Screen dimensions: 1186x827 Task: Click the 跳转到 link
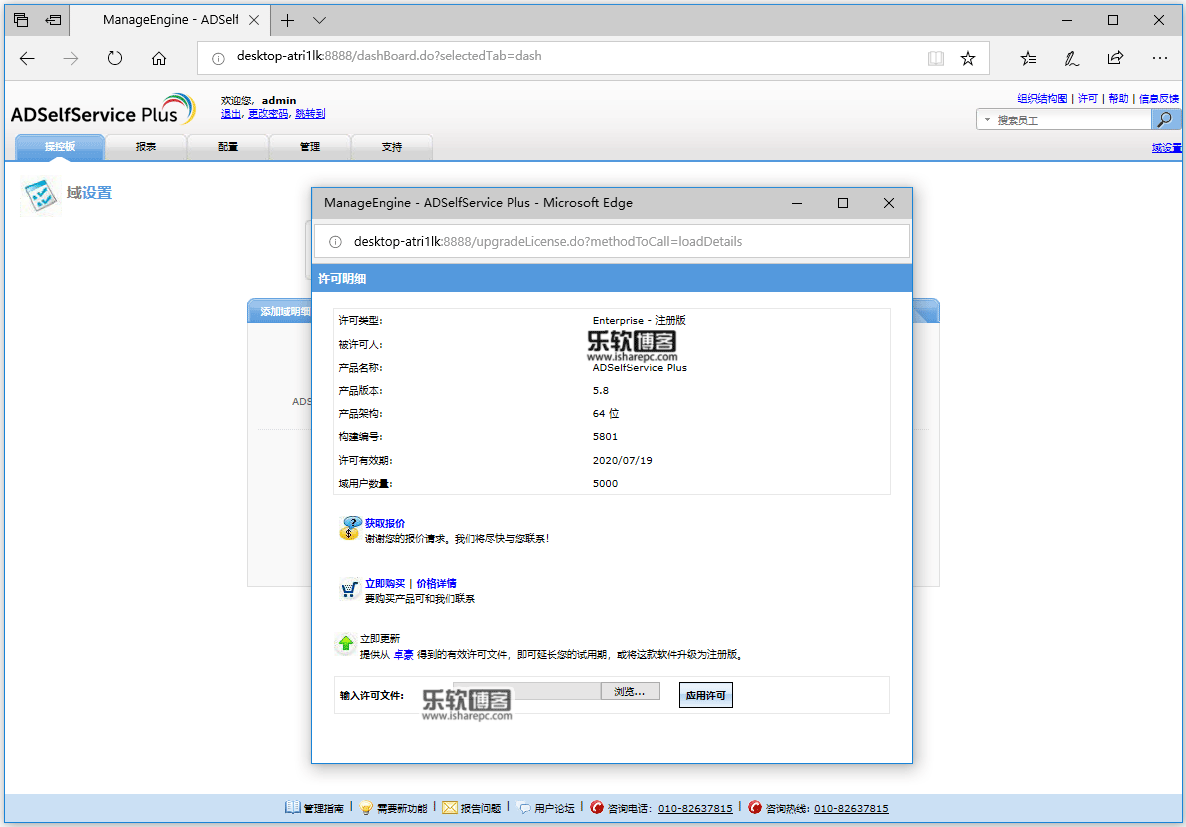(x=310, y=113)
